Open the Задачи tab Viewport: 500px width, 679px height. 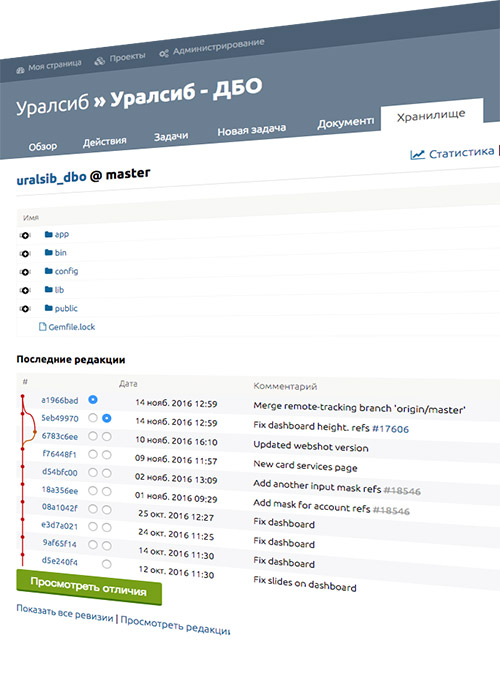click(x=171, y=136)
